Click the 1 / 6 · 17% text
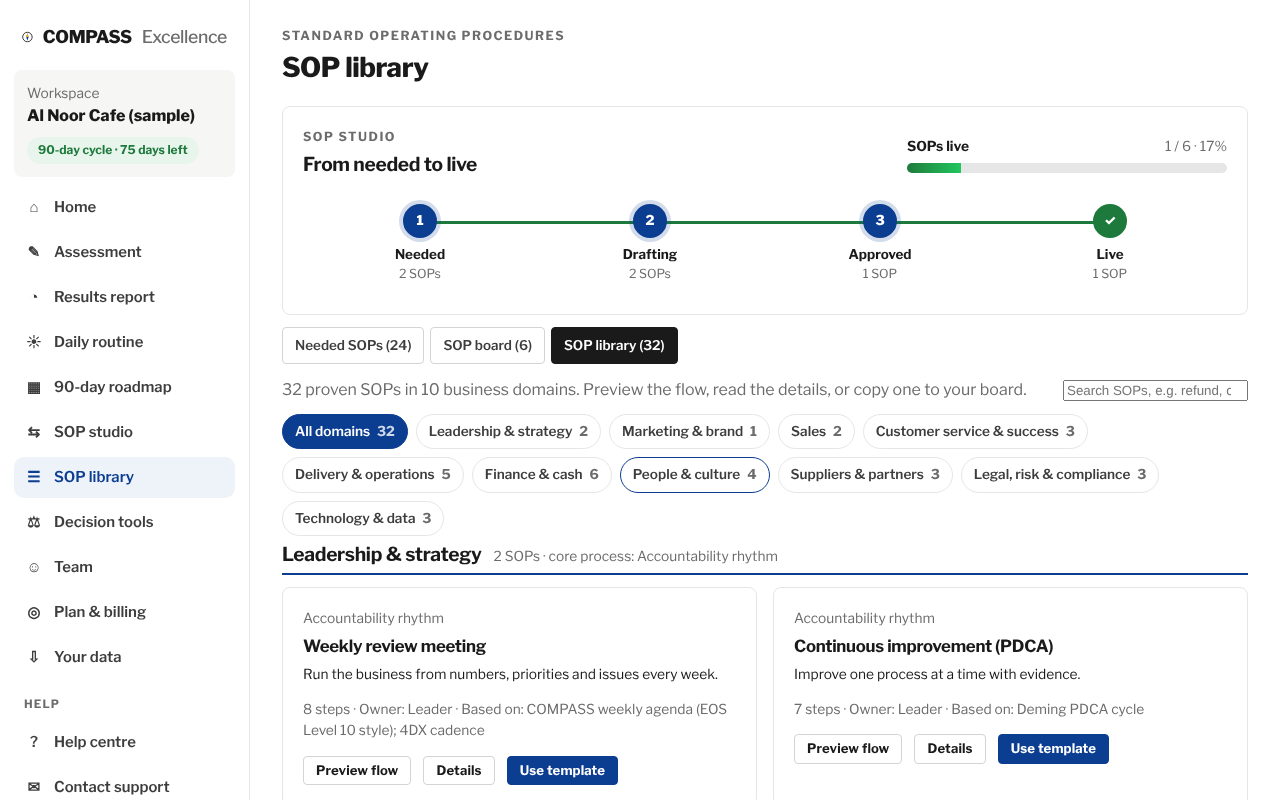The height and width of the screenshot is (800, 1280). click(1195, 146)
